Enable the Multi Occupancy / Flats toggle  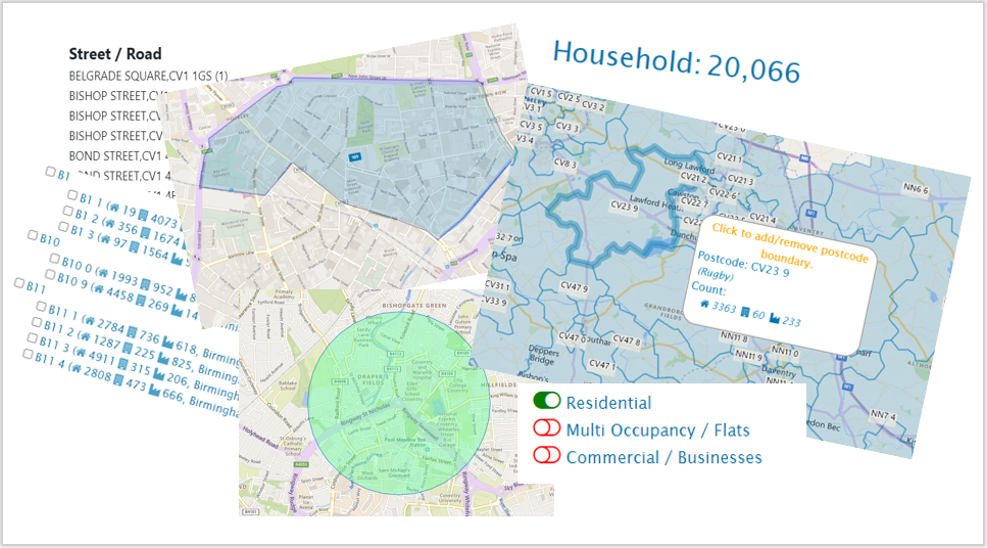coord(547,429)
